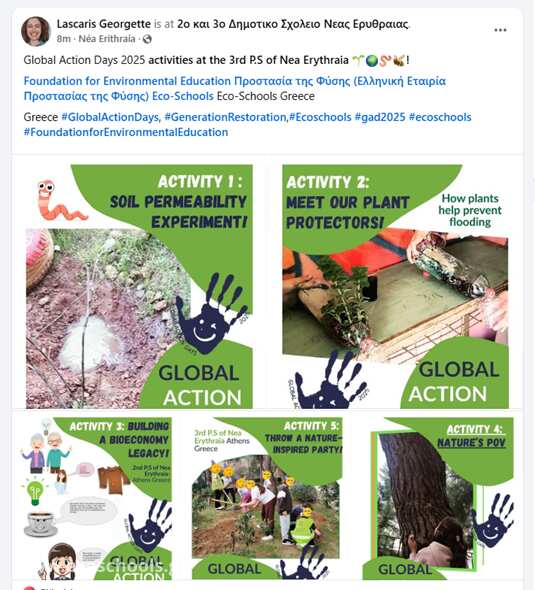Open the #GenerationRestoration hashtag
Screen dimensions: 535x590
tap(226, 117)
